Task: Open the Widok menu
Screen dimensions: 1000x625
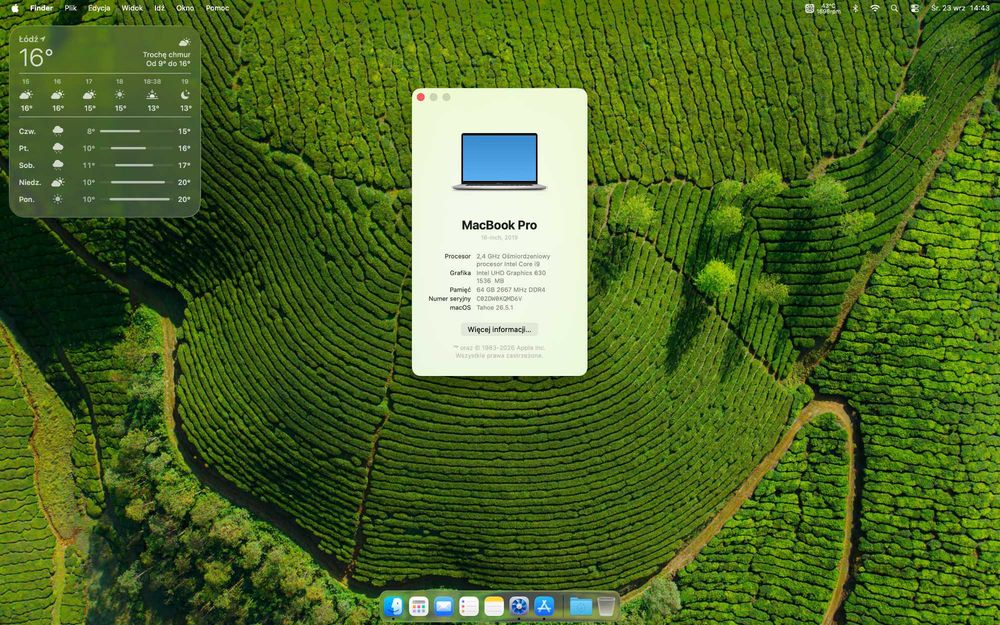Action: [x=132, y=8]
